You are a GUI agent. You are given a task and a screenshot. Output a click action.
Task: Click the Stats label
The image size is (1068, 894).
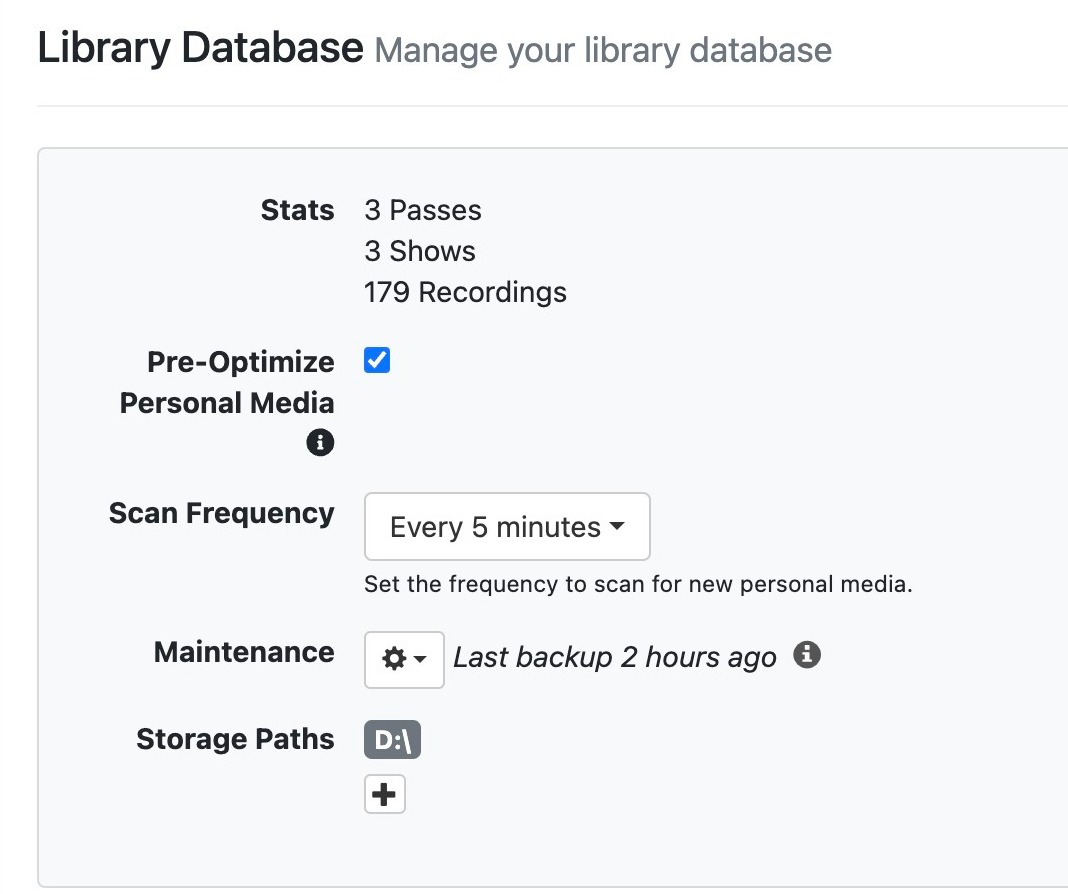tap(297, 210)
